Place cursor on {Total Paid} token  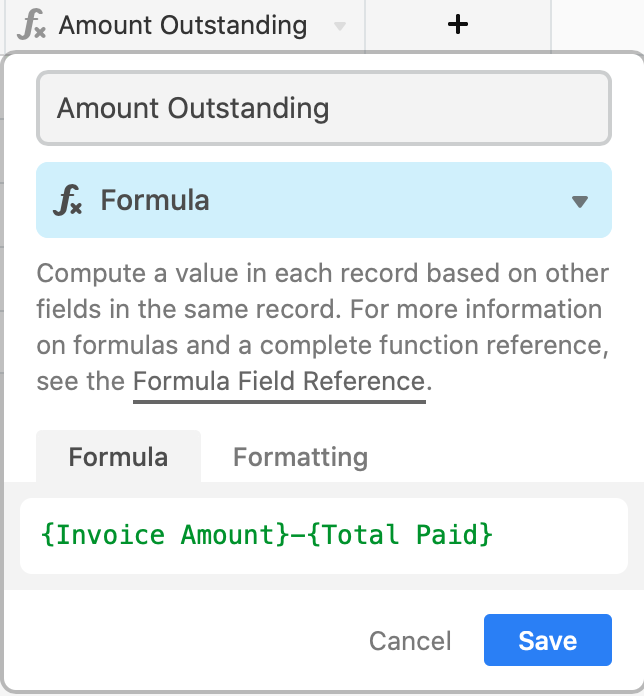(400, 534)
